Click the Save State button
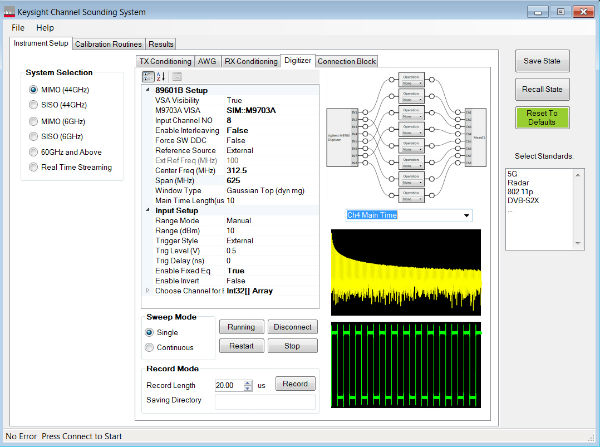The width and height of the screenshot is (600, 447). [x=543, y=61]
